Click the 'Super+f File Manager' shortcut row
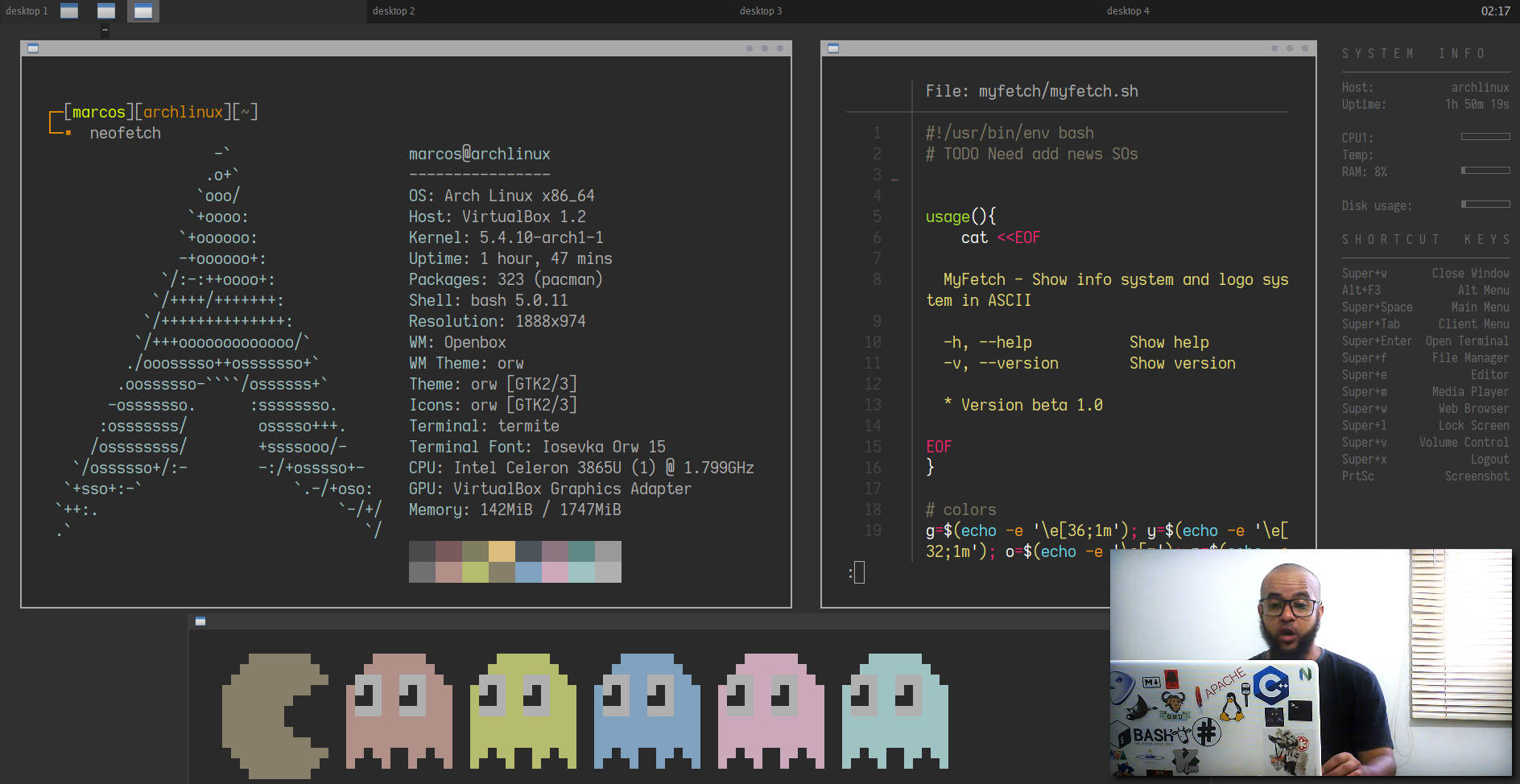The height and width of the screenshot is (784, 1520). (x=1426, y=358)
